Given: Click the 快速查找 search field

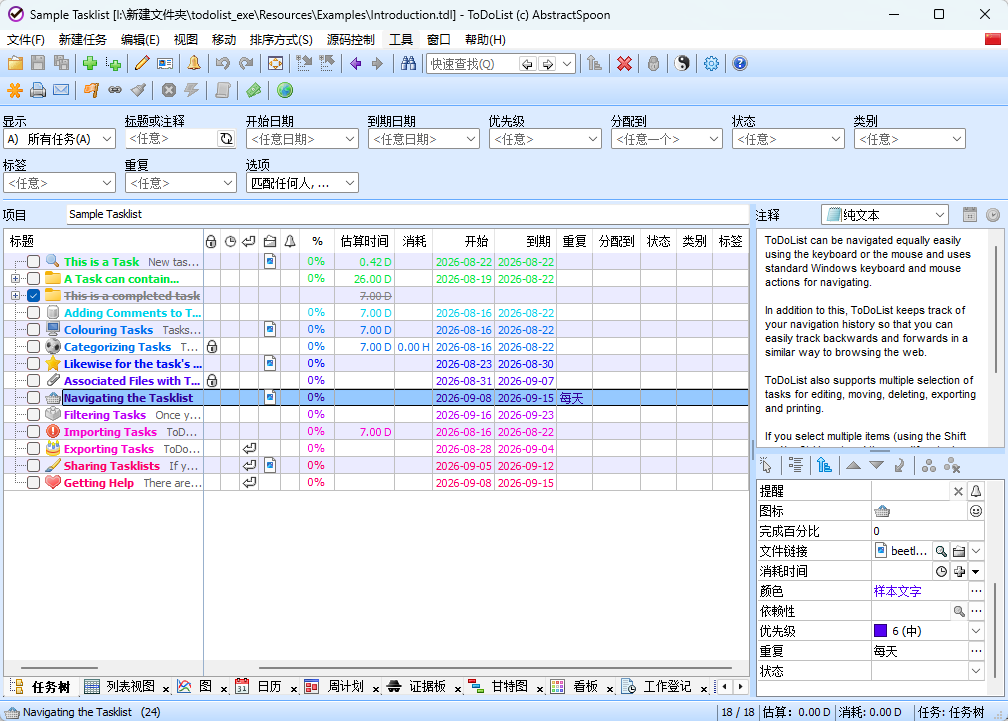Looking at the screenshot, I should 472,64.
